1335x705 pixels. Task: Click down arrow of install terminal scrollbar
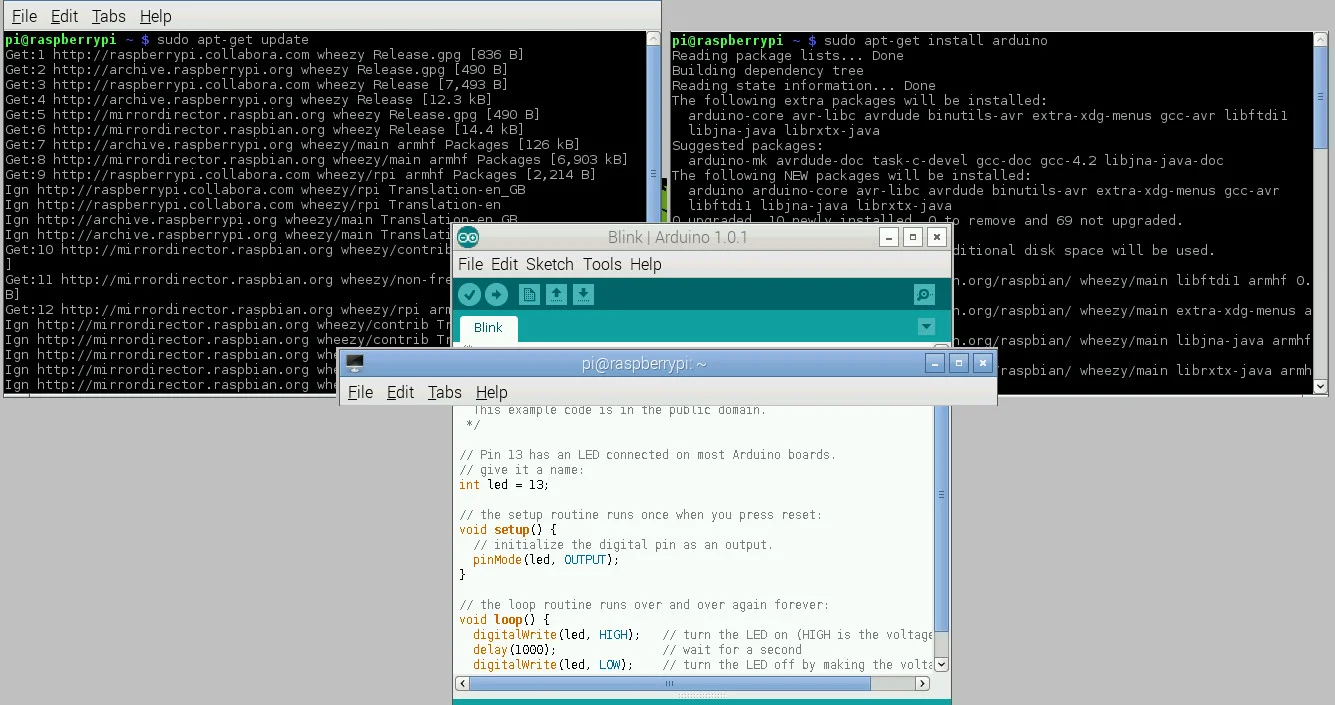point(1320,386)
